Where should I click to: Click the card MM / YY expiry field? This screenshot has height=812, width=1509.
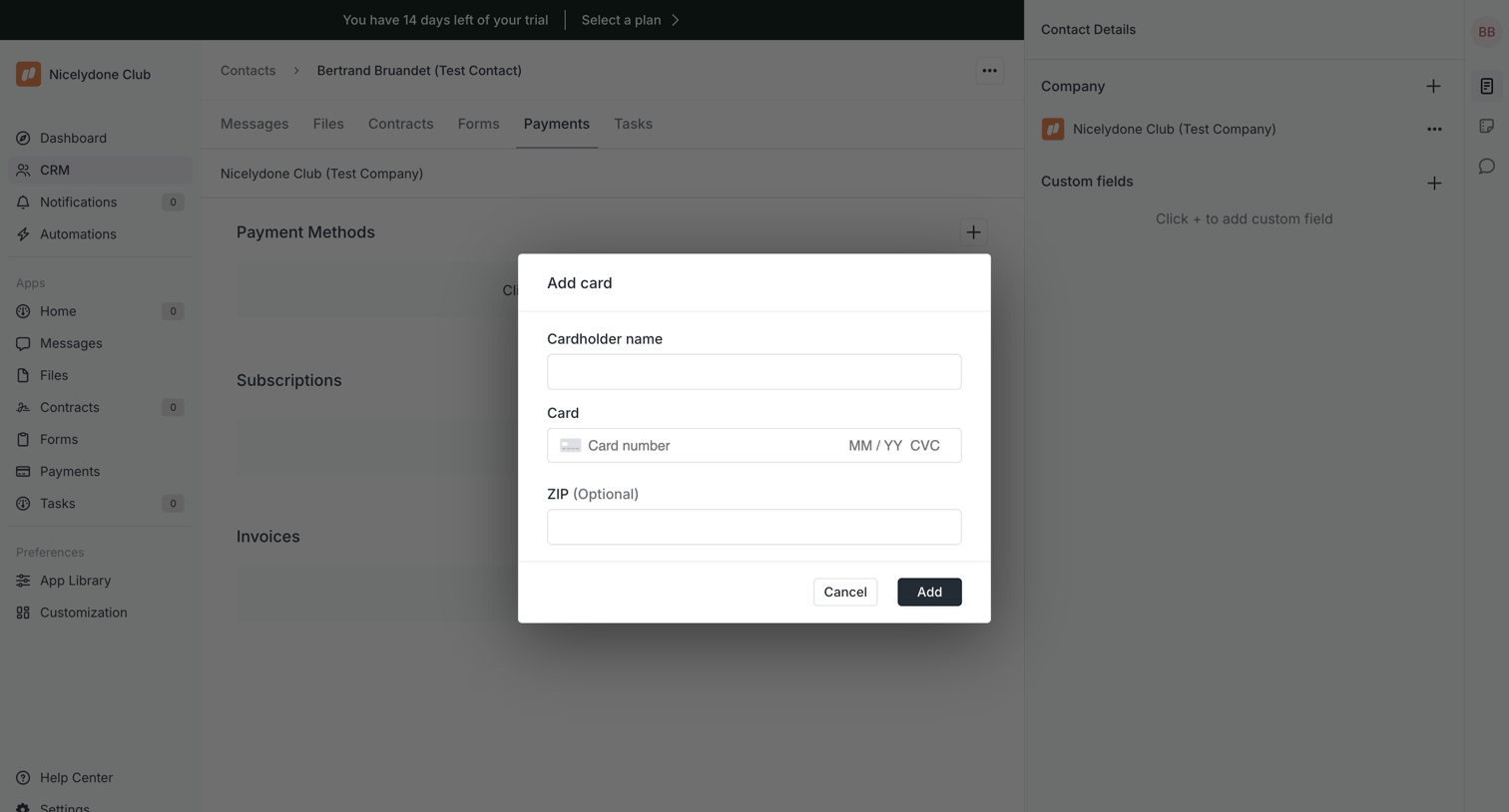[875, 446]
